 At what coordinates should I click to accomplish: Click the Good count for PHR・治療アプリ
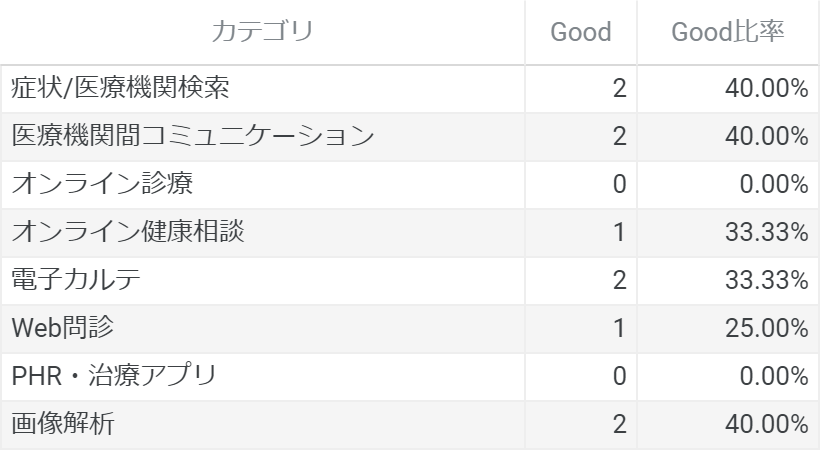(x=619, y=376)
